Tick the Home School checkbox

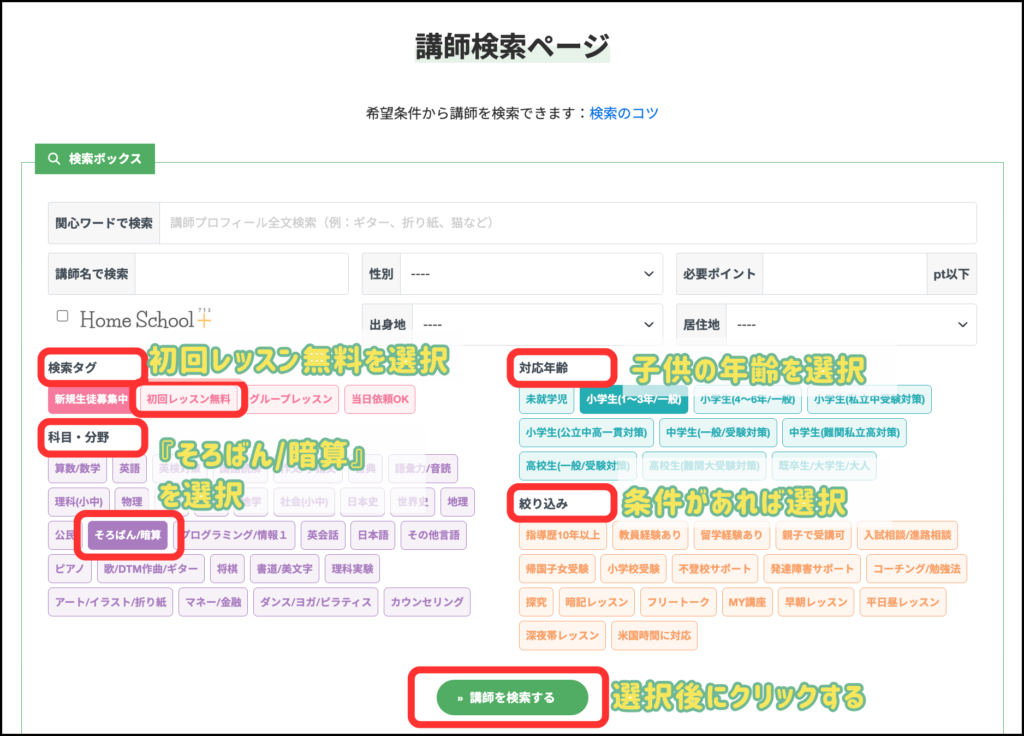tap(62, 316)
